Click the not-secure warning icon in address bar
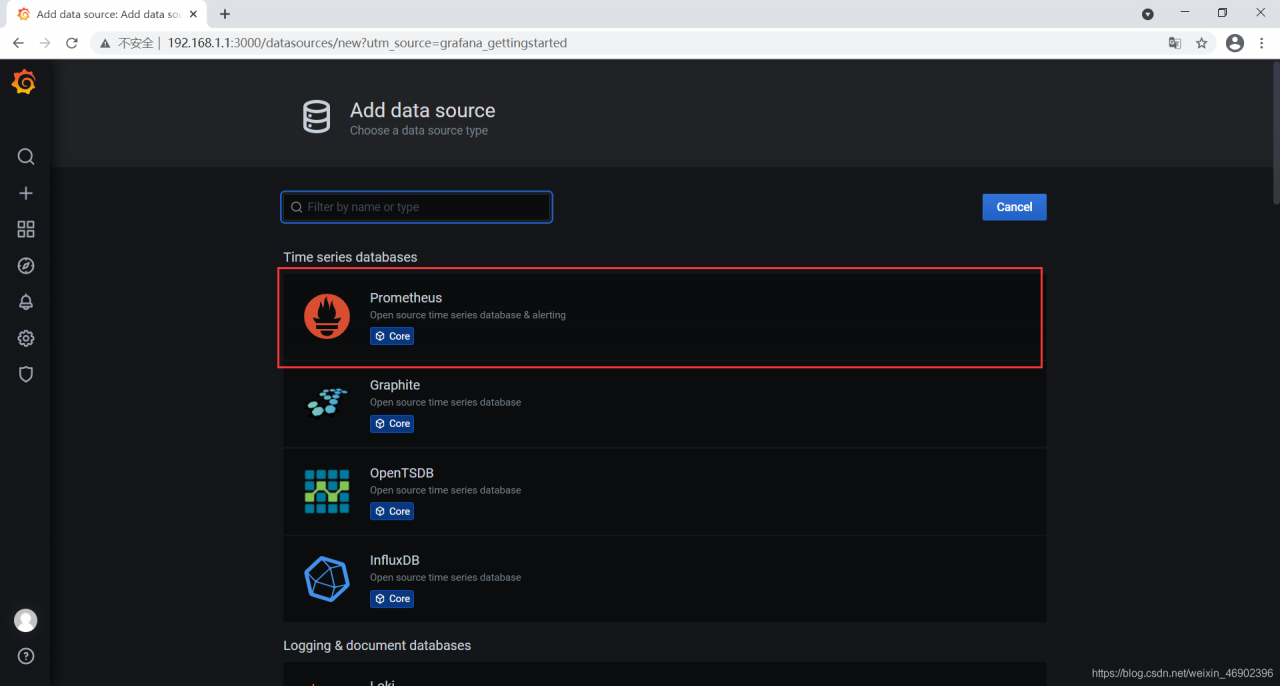Viewport: 1280px width, 686px height. tap(106, 43)
